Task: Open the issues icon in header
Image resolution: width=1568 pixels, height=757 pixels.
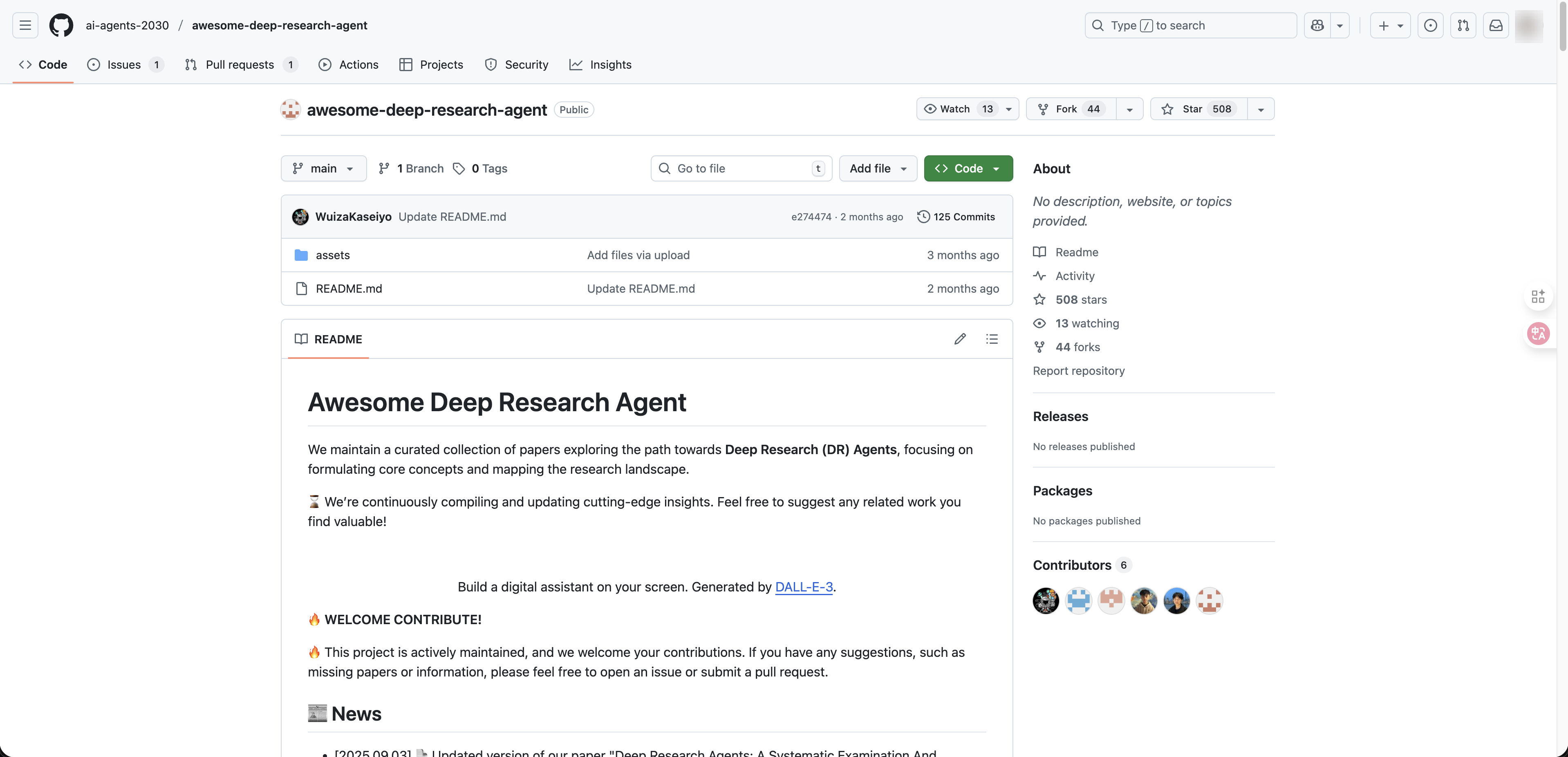Action: click(1430, 25)
